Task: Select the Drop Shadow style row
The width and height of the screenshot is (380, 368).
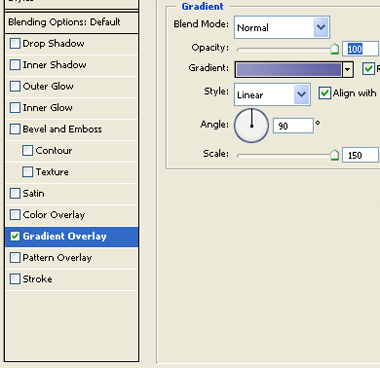Action: (72, 44)
